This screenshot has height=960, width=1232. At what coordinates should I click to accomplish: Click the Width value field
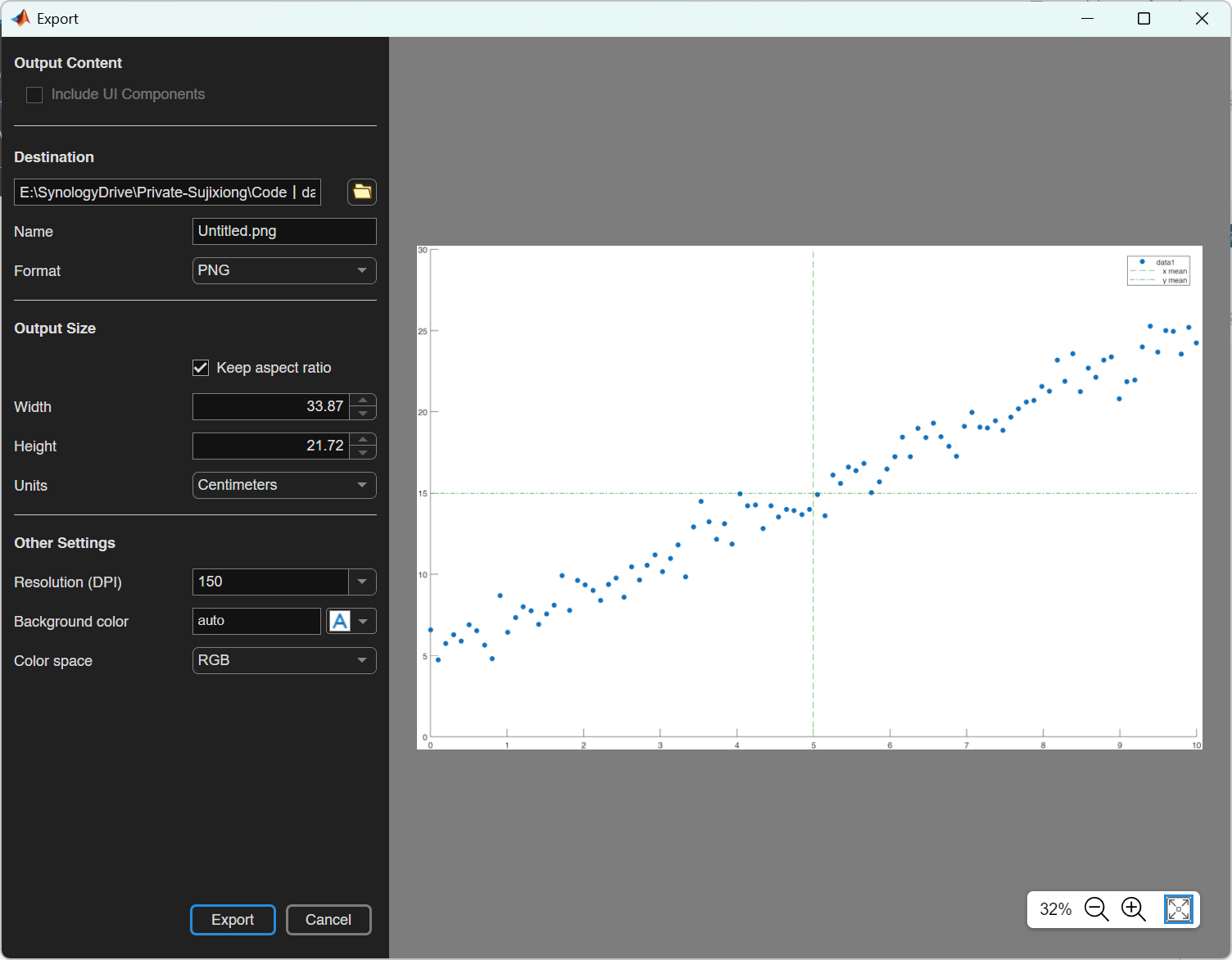click(x=271, y=406)
